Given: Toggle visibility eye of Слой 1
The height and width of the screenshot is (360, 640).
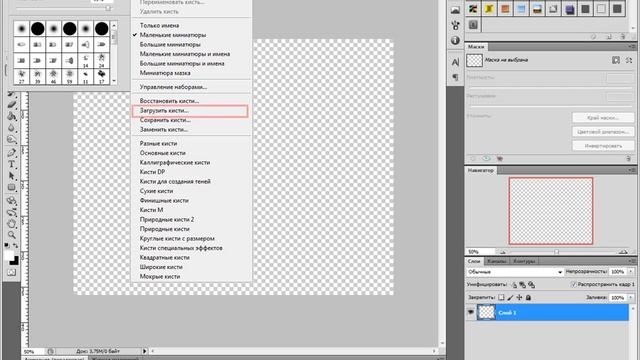Looking at the screenshot, I should (x=471, y=312).
